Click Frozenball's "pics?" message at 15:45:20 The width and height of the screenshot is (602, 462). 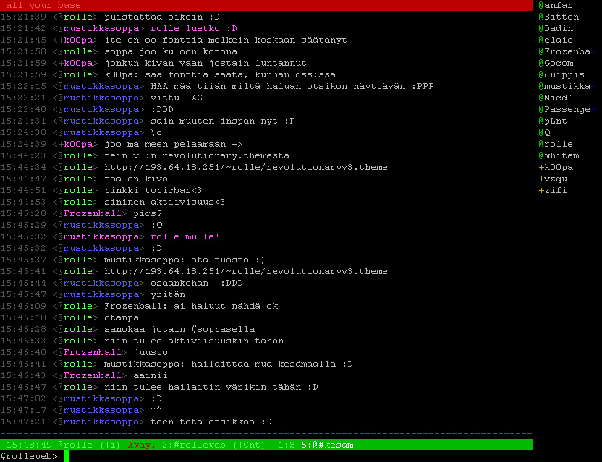[x=147, y=214]
